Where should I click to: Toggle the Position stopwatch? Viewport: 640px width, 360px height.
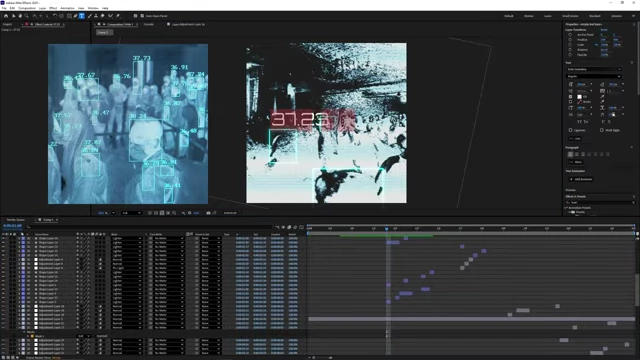pyautogui.click(x=570, y=40)
